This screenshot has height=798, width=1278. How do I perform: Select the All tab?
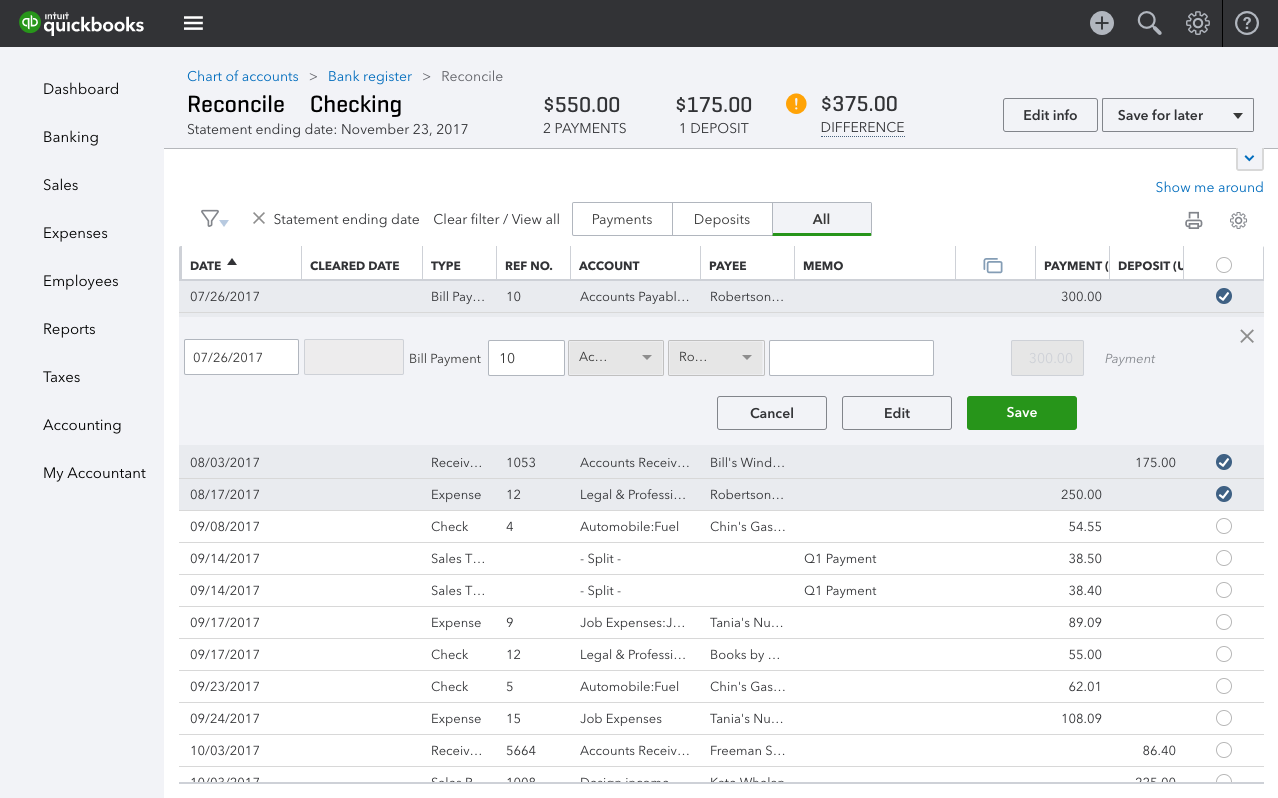tap(822, 219)
